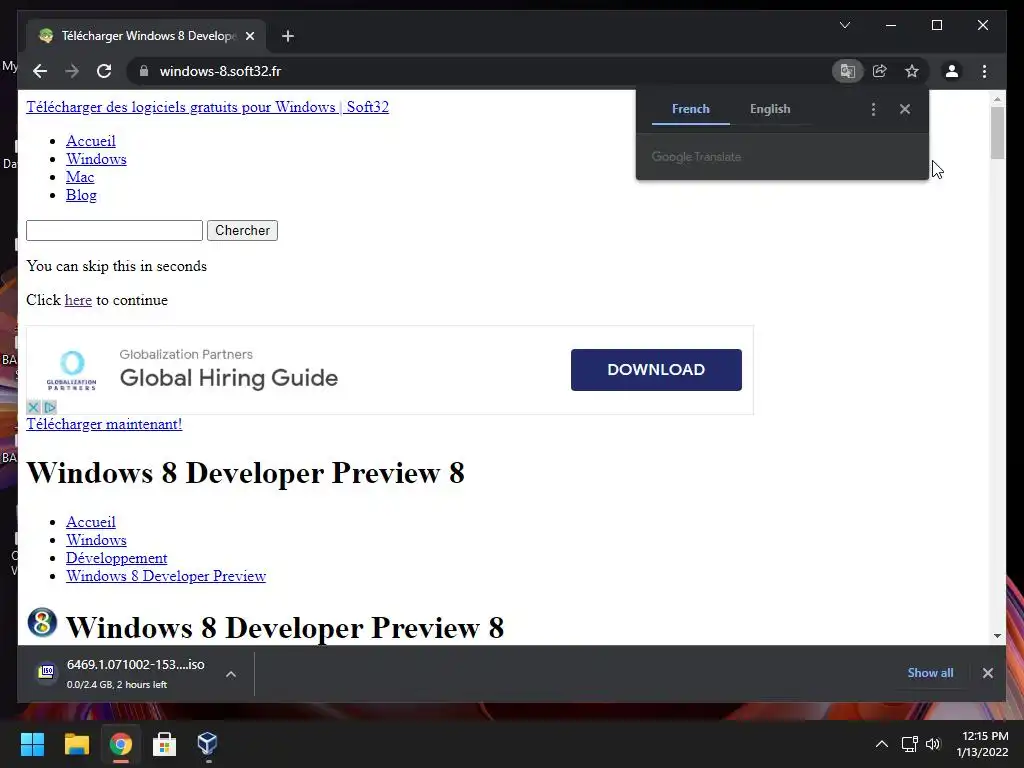
Task: Open the tab search dropdown arrow
Action: (845, 25)
